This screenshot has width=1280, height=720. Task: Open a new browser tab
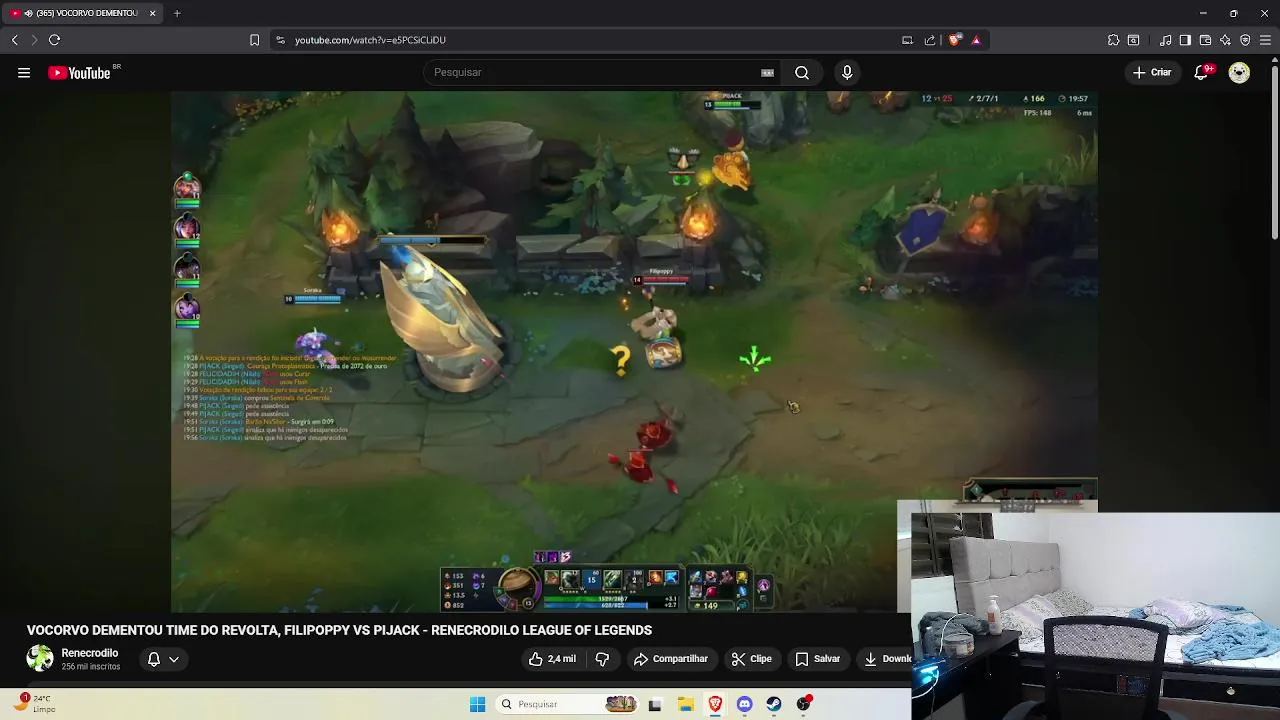(177, 13)
